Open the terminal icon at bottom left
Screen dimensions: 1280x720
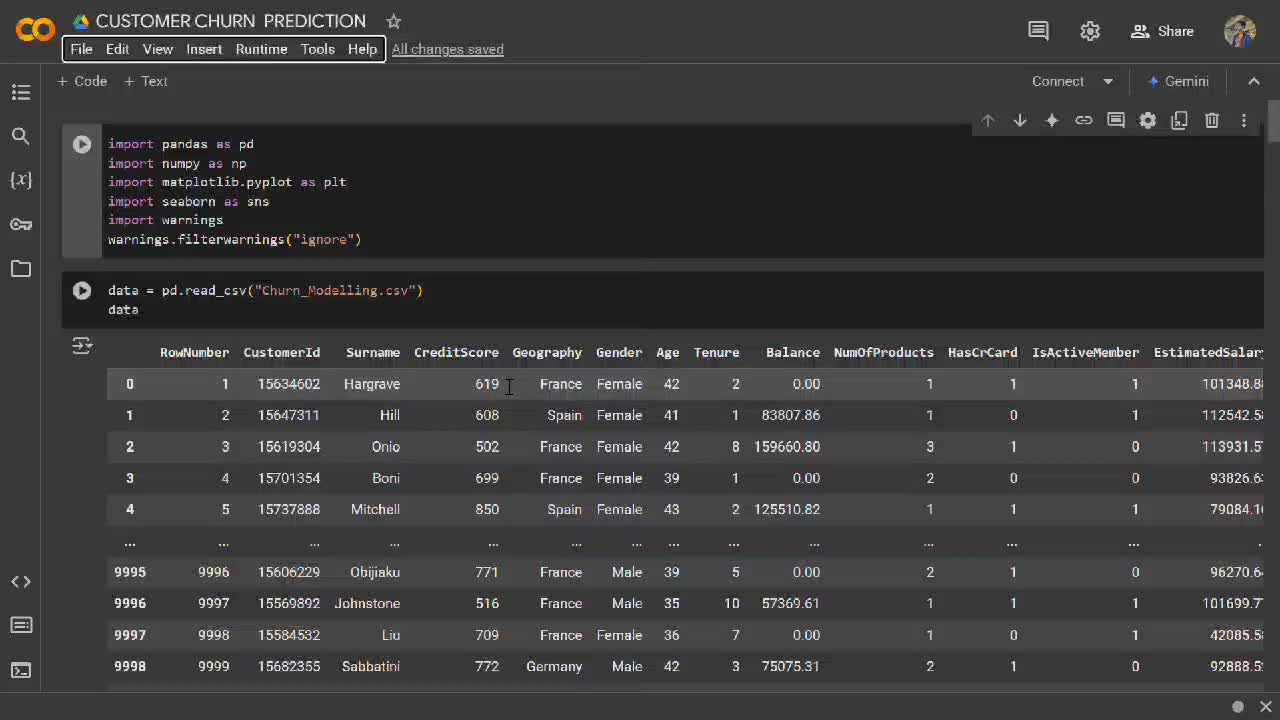(21, 670)
